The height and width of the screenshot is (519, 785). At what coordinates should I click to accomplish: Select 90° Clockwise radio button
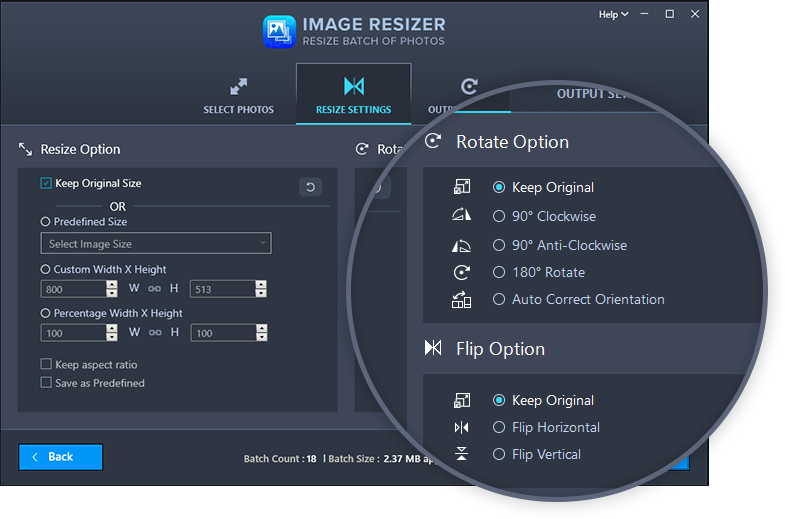[499, 216]
